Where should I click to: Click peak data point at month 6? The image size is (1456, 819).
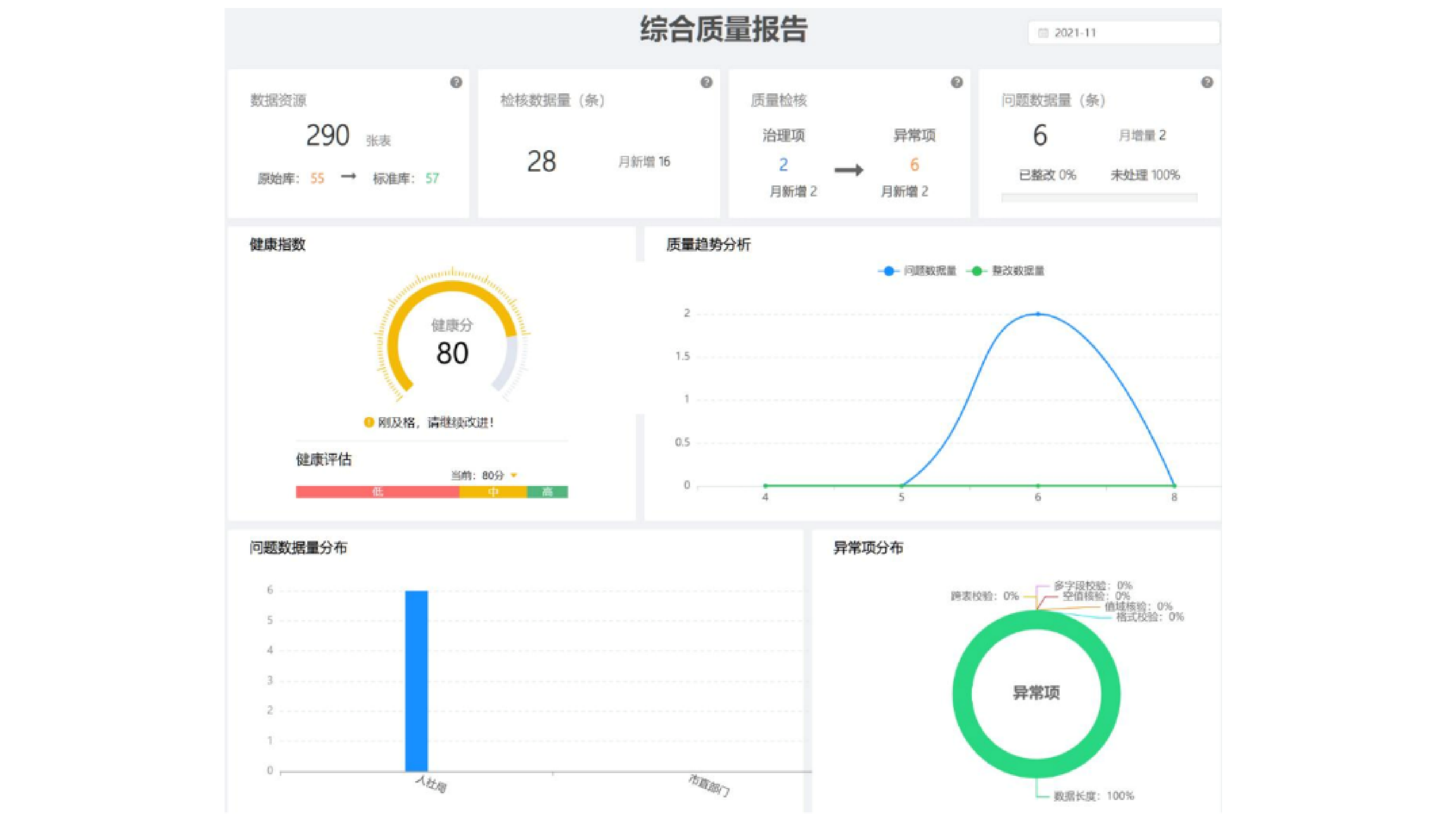pos(1038,314)
